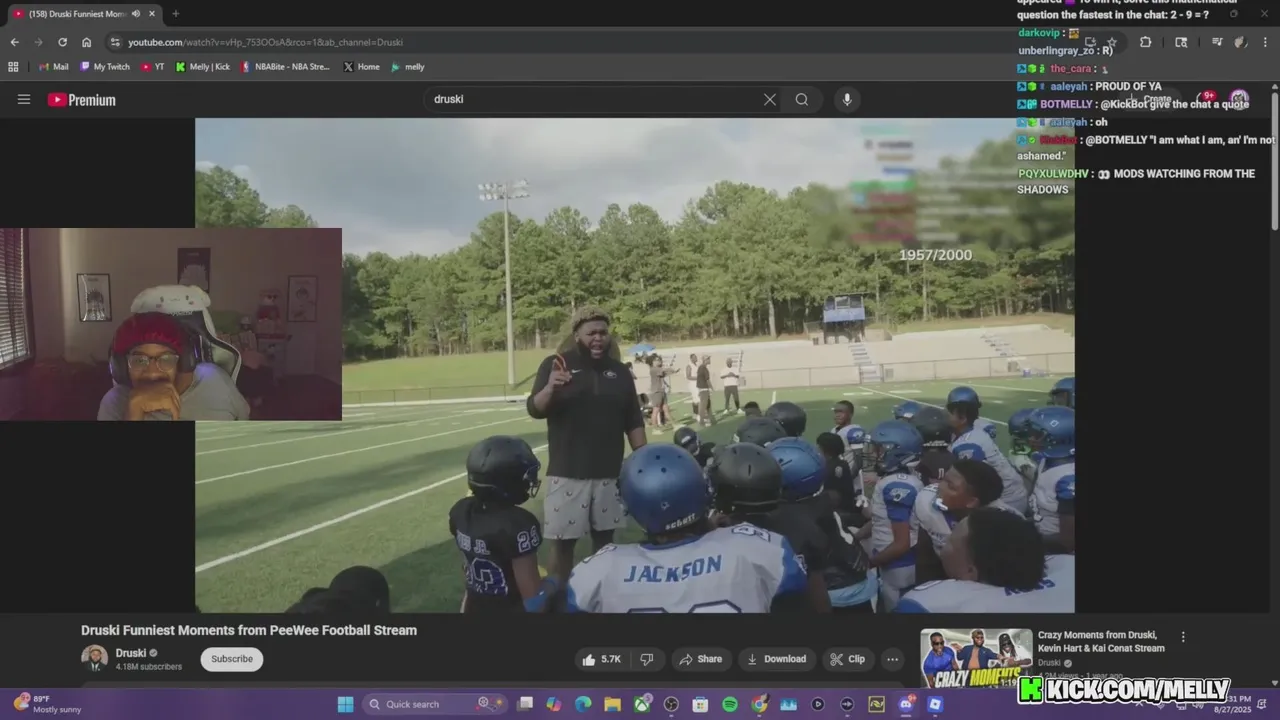Open the browser extensions puzzle icon
This screenshot has height=720, width=1280.
coord(1146,42)
